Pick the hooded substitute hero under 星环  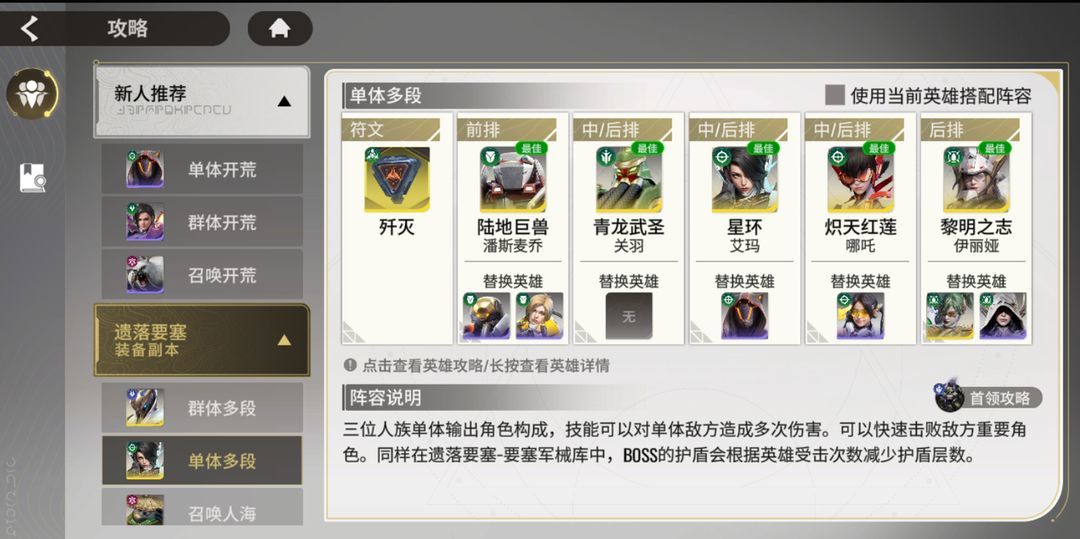[744, 316]
